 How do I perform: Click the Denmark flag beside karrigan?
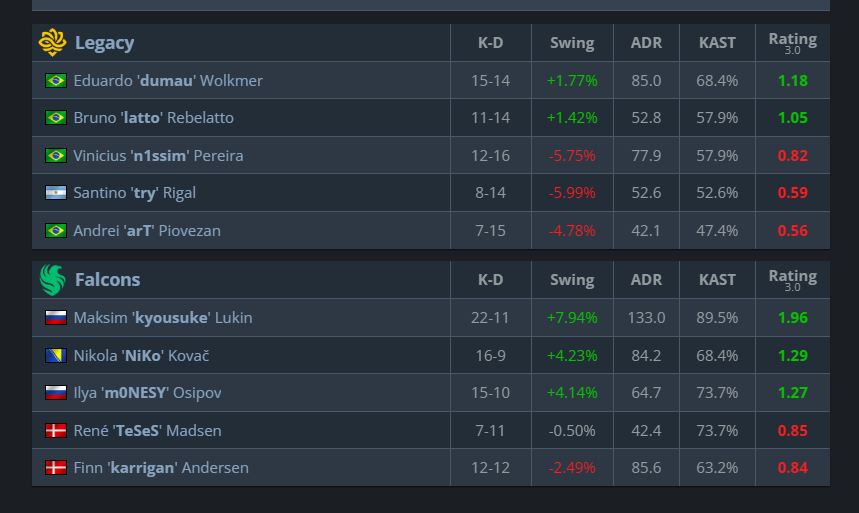(56, 468)
